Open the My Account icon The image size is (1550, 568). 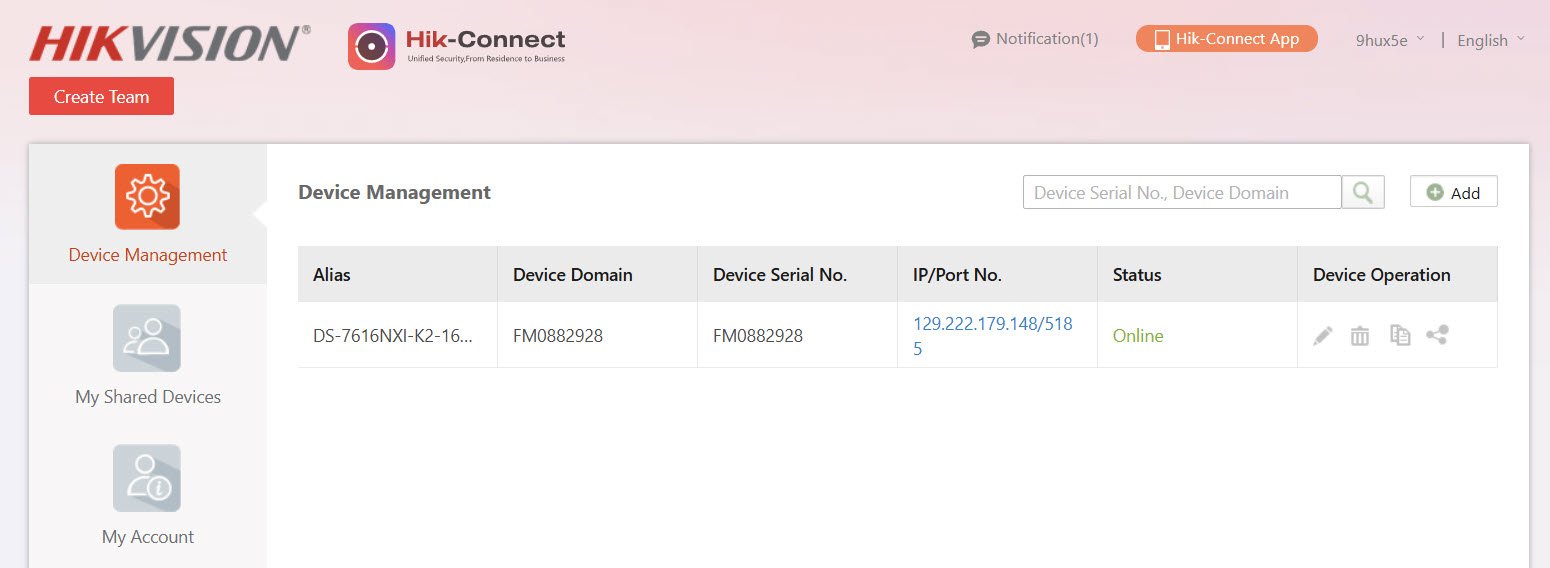[x=147, y=478]
